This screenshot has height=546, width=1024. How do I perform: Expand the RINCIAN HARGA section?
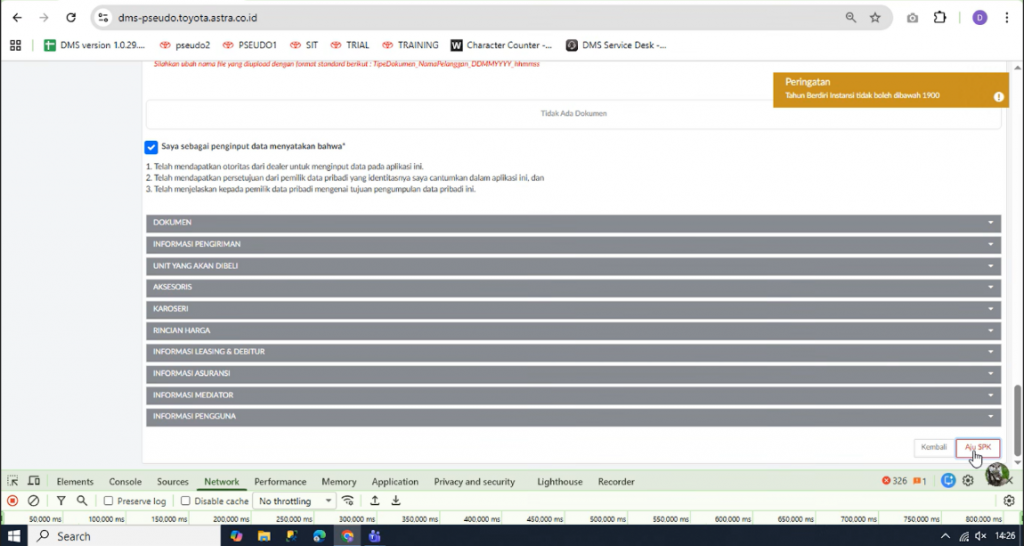573,330
